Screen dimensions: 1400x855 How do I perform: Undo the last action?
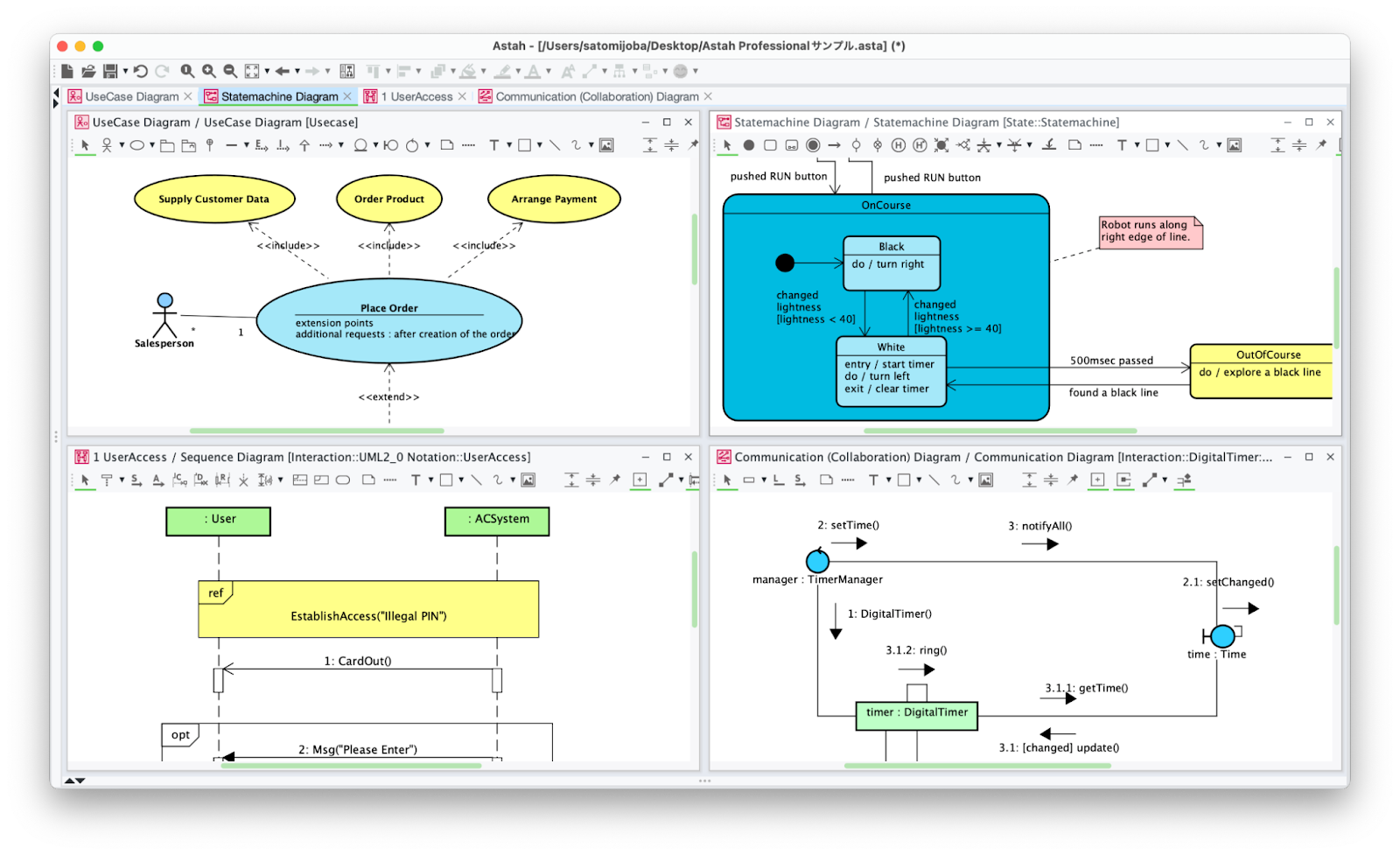(141, 71)
